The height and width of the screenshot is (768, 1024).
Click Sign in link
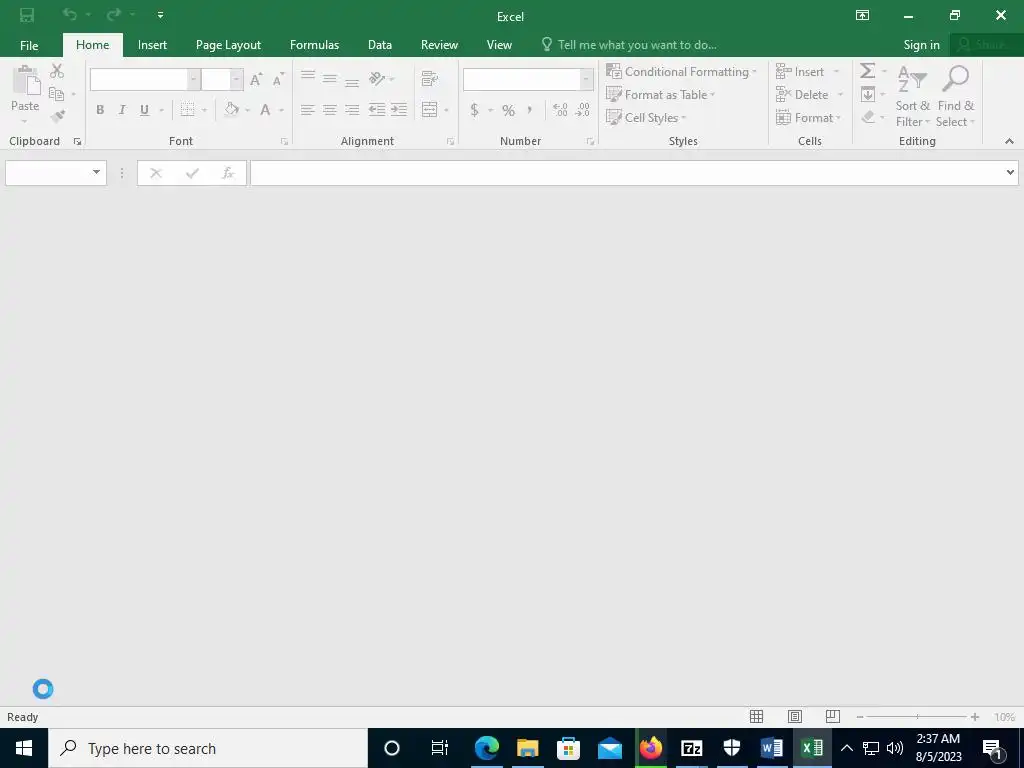(x=921, y=45)
